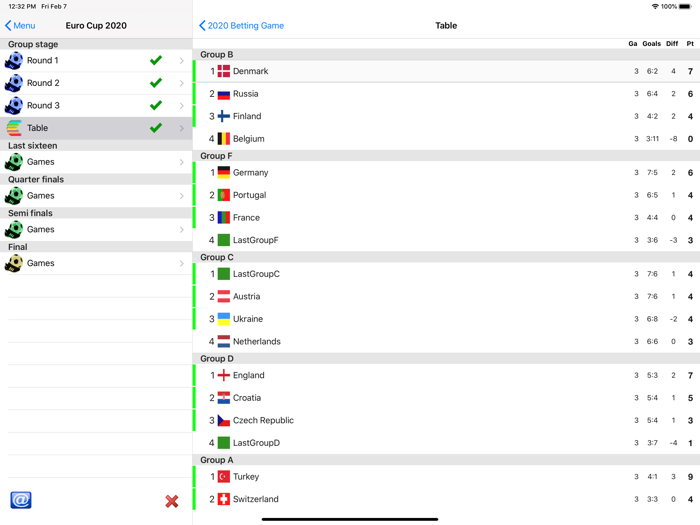
Task: Select the Round 2 label
Action: [43, 83]
